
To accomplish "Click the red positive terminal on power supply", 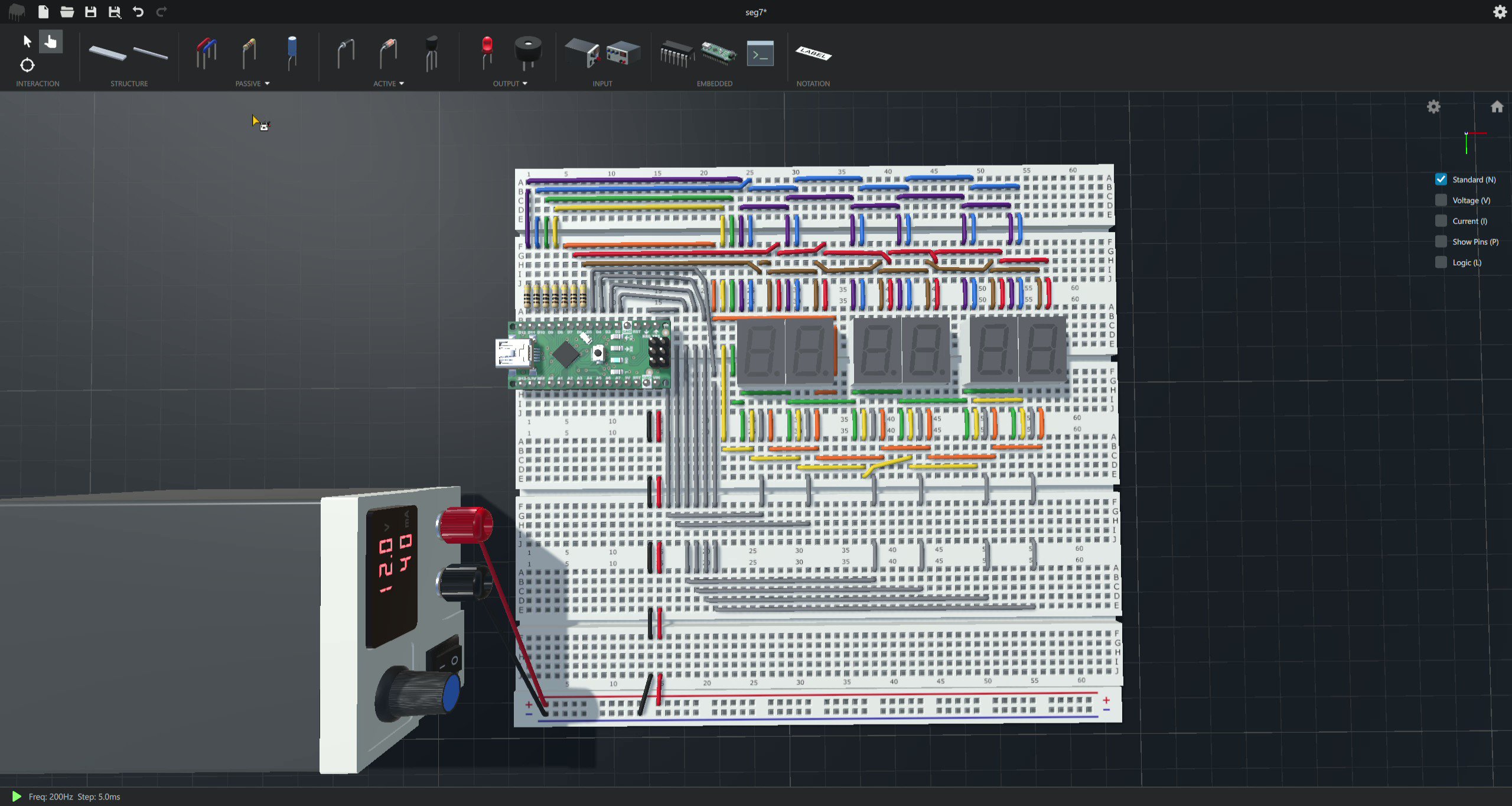I will pyautogui.click(x=465, y=525).
